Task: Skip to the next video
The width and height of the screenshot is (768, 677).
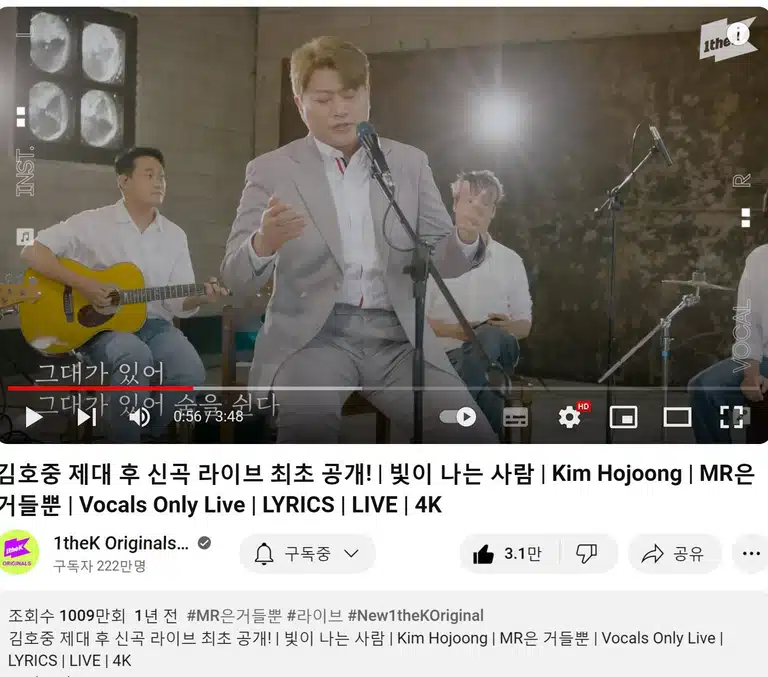Action: (x=87, y=417)
